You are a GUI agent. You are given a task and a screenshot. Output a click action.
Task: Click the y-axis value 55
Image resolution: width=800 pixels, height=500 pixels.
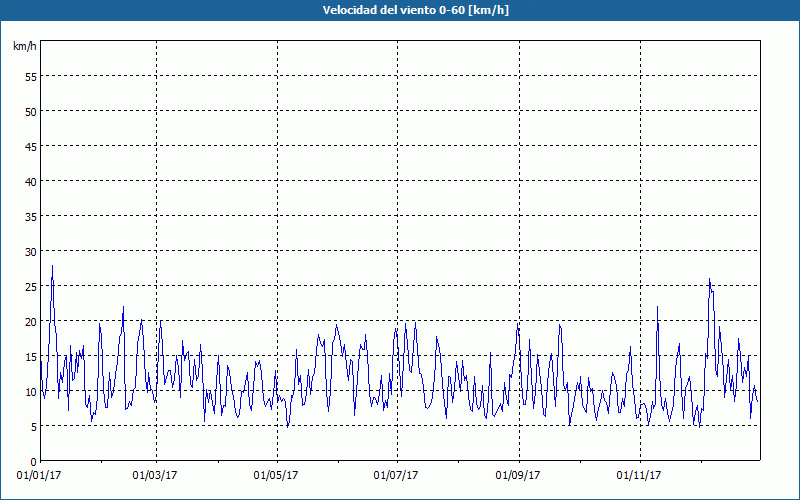point(31,77)
